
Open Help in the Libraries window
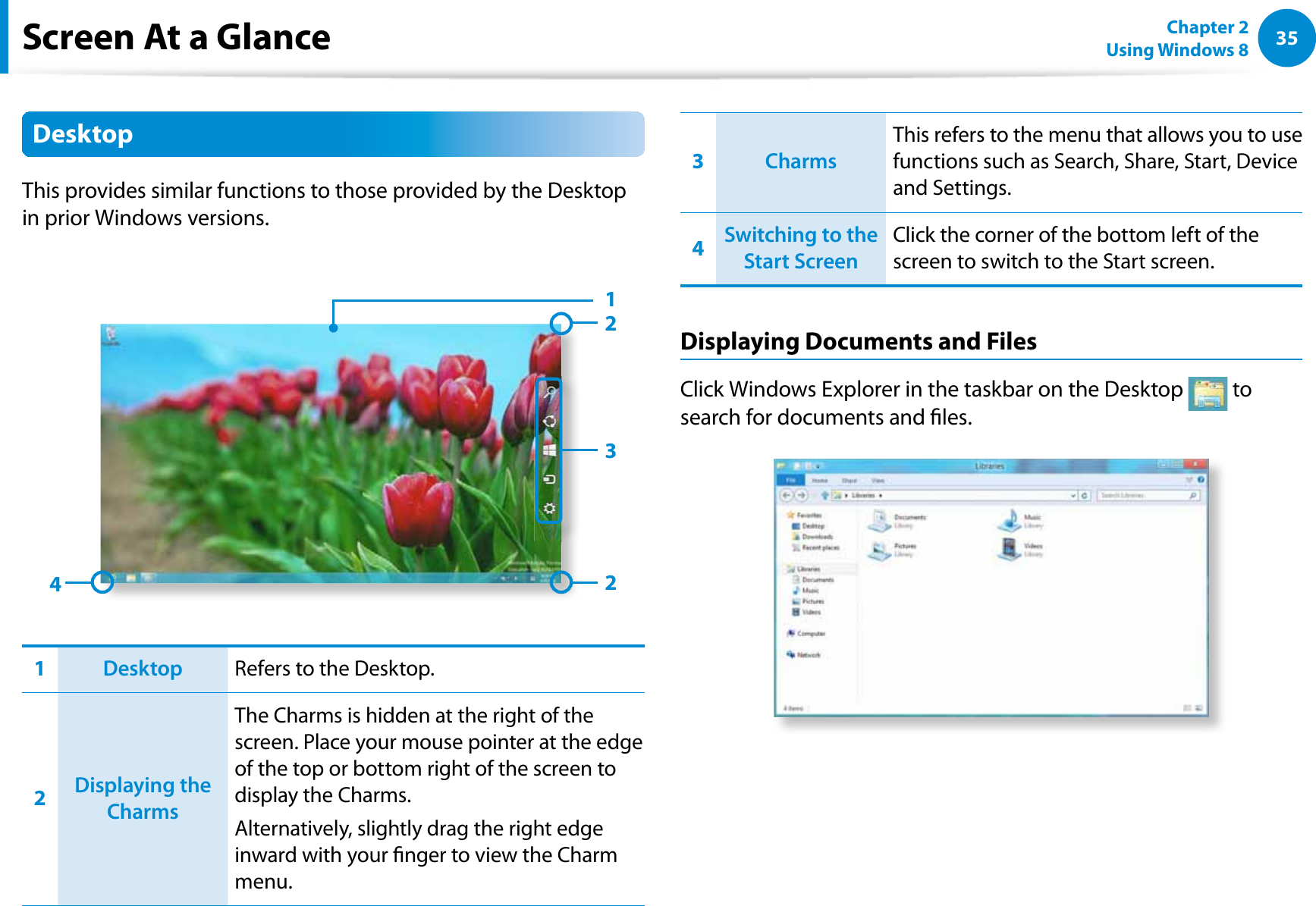1201,480
